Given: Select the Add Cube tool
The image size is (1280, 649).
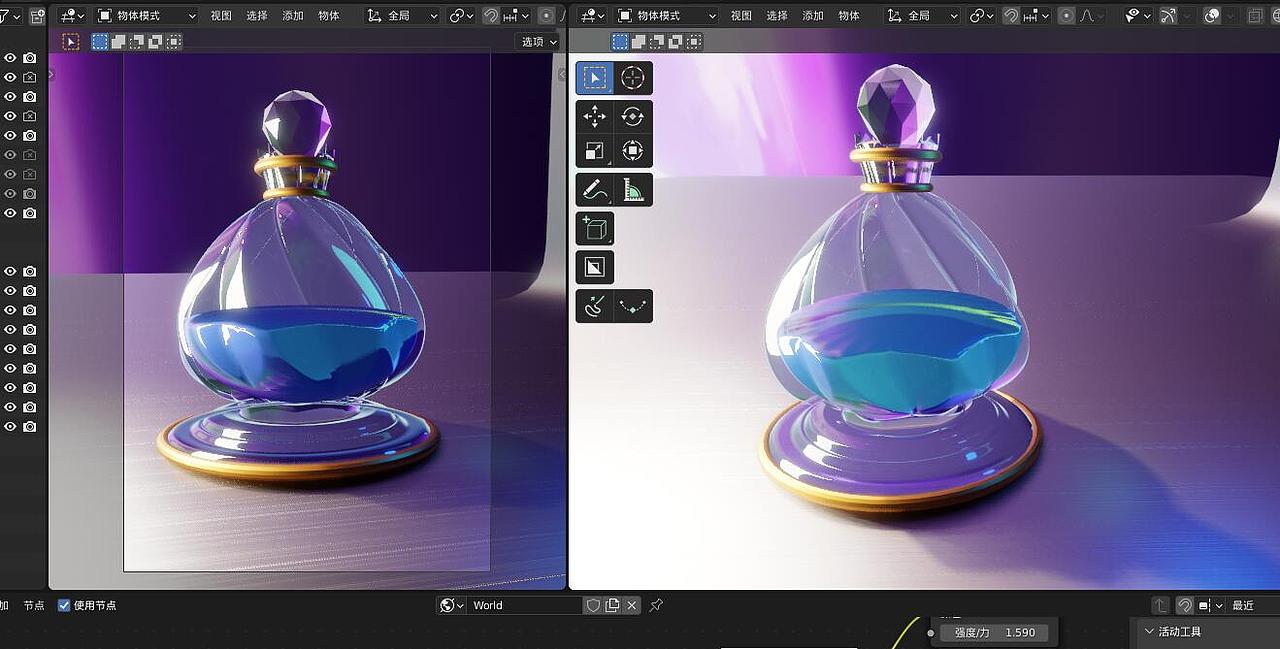Looking at the screenshot, I should tap(594, 229).
